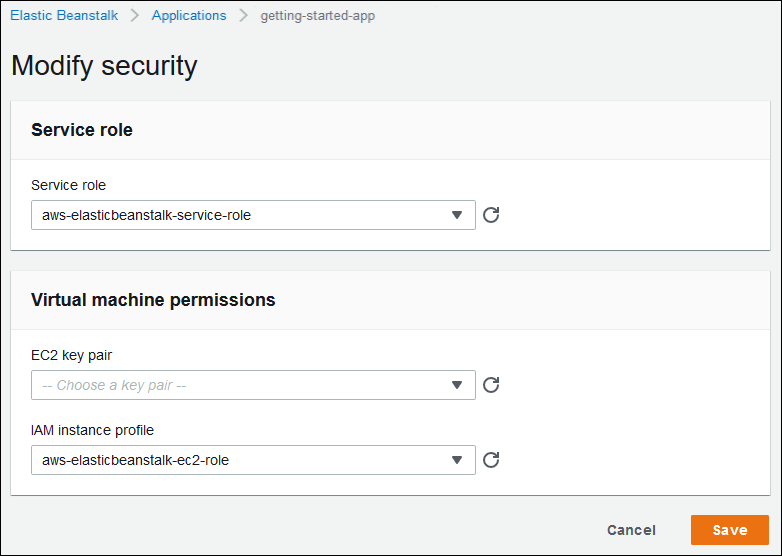782x556 pixels.
Task: Click the 'IAM instance profile' field label
Action: 93,430
